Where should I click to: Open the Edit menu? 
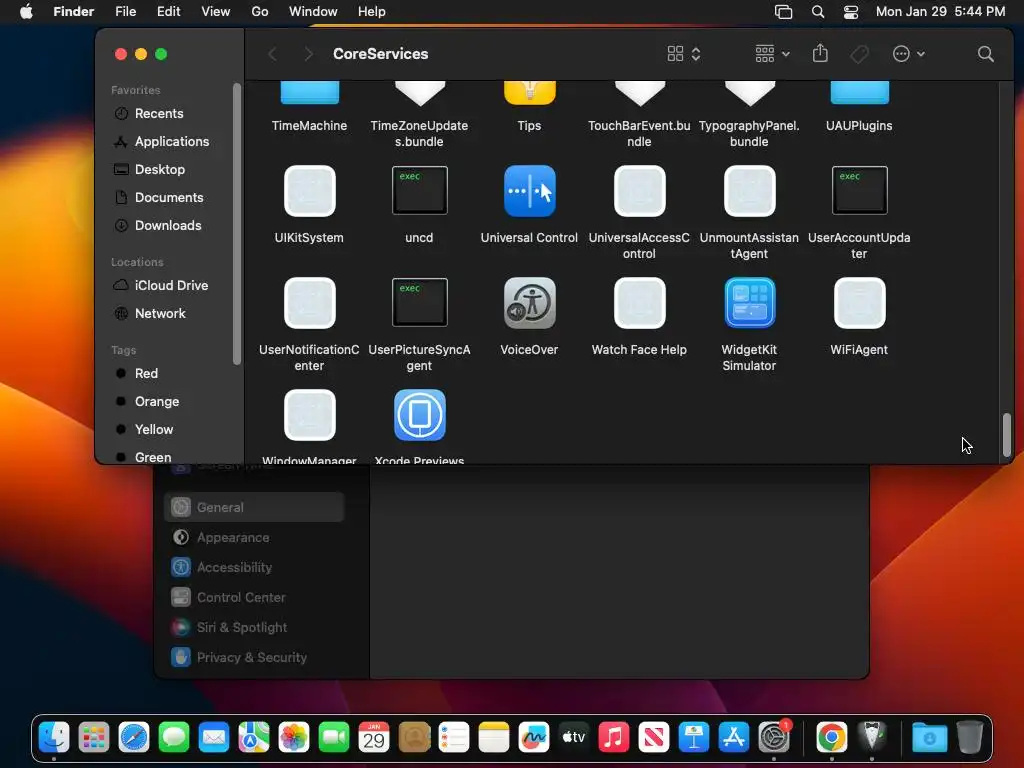click(x=168, y=12)
